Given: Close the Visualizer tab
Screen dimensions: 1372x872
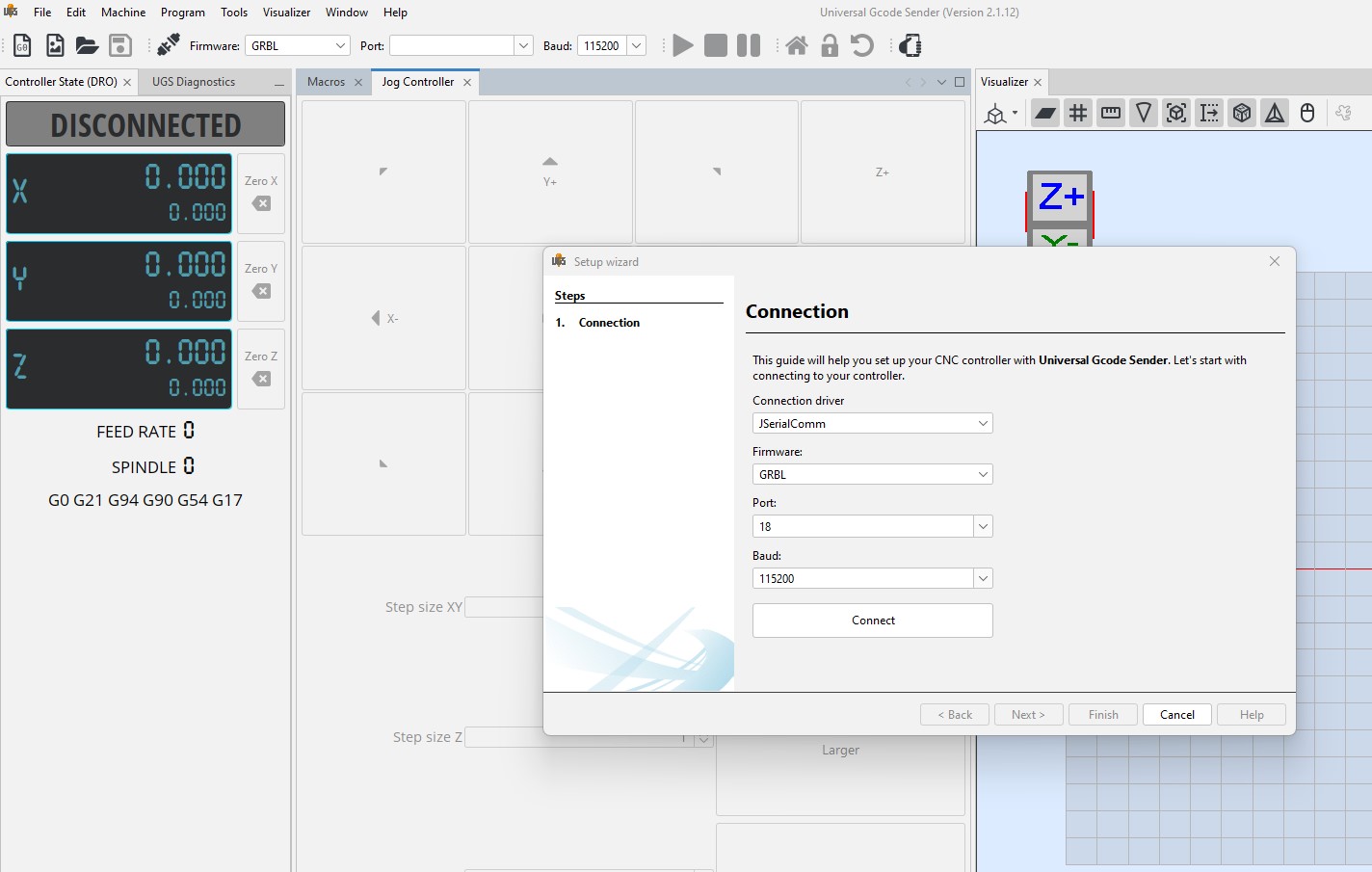Looking at the screenshot, I should [x=1038, y=83].
